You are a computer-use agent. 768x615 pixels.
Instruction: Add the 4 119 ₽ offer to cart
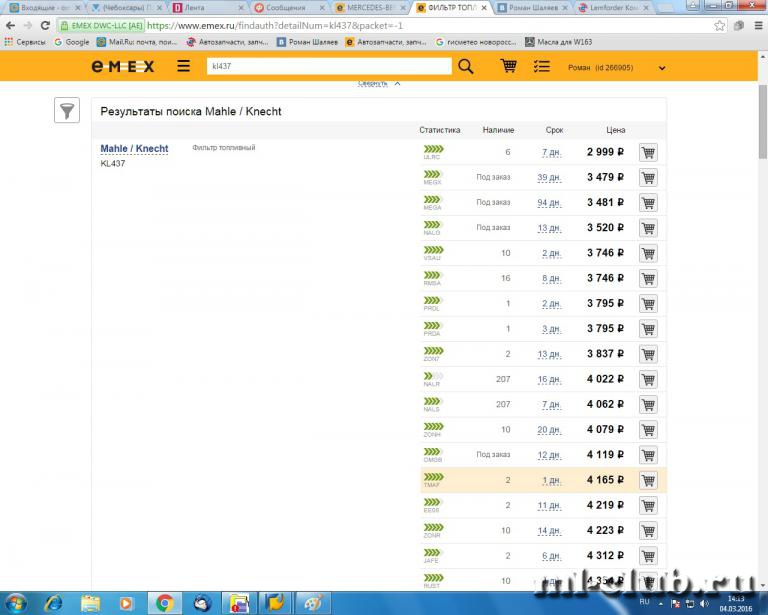[648, 455]
